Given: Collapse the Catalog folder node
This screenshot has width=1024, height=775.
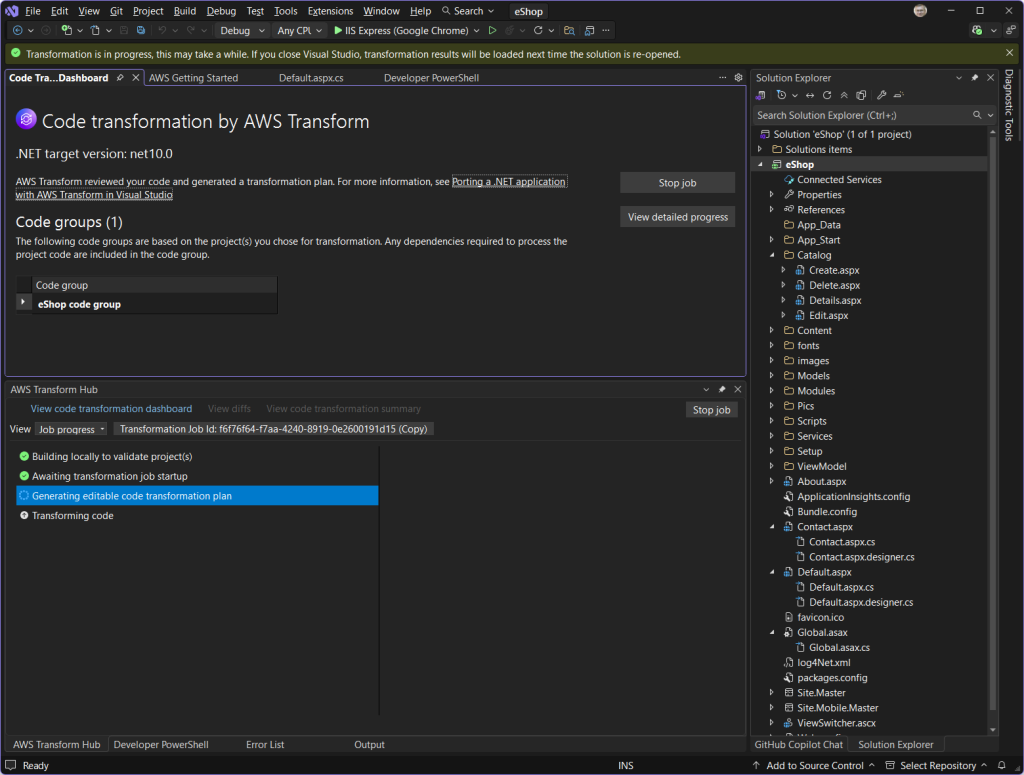Looking at the screenshot, I should pyautogui.click(x=773, y=255).
